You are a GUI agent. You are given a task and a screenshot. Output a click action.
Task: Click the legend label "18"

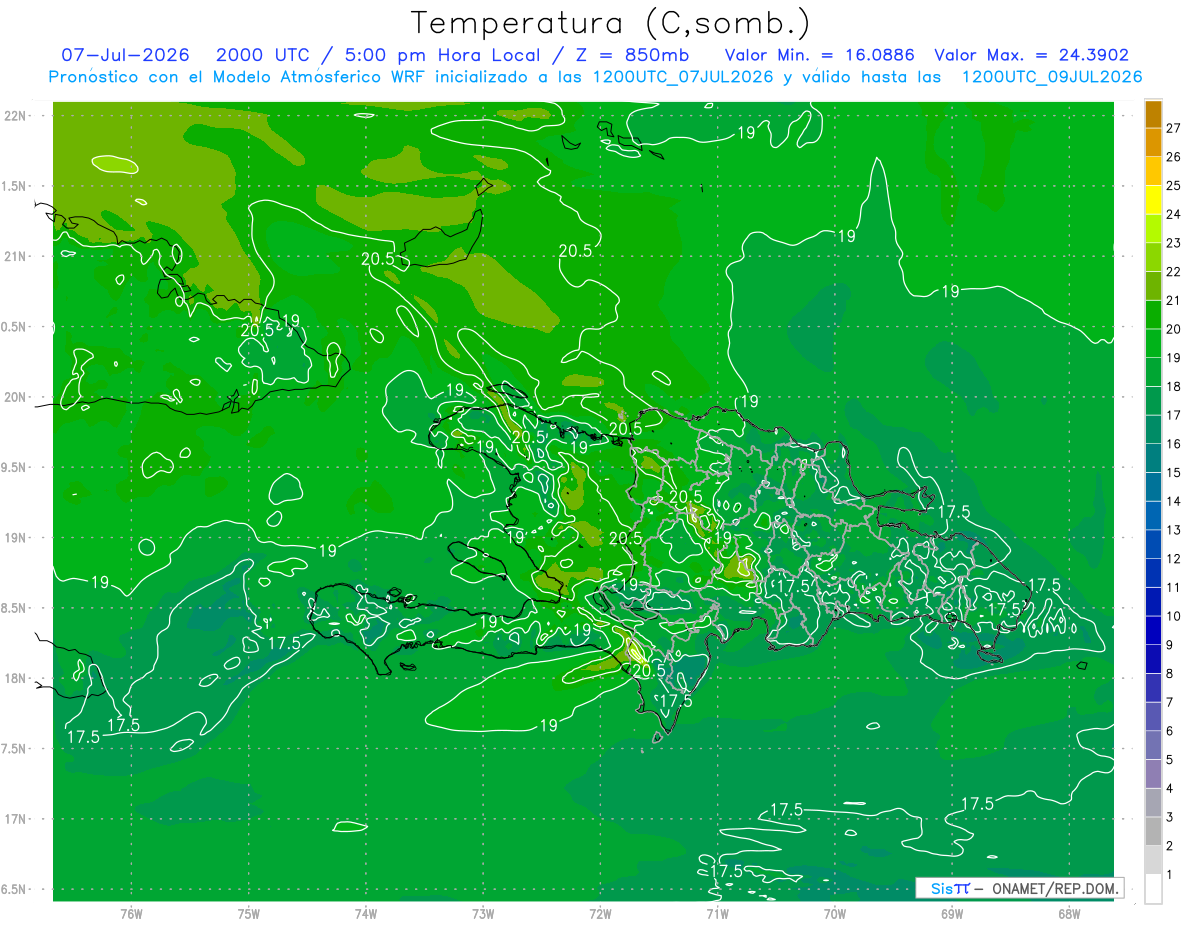(1174, 386)
